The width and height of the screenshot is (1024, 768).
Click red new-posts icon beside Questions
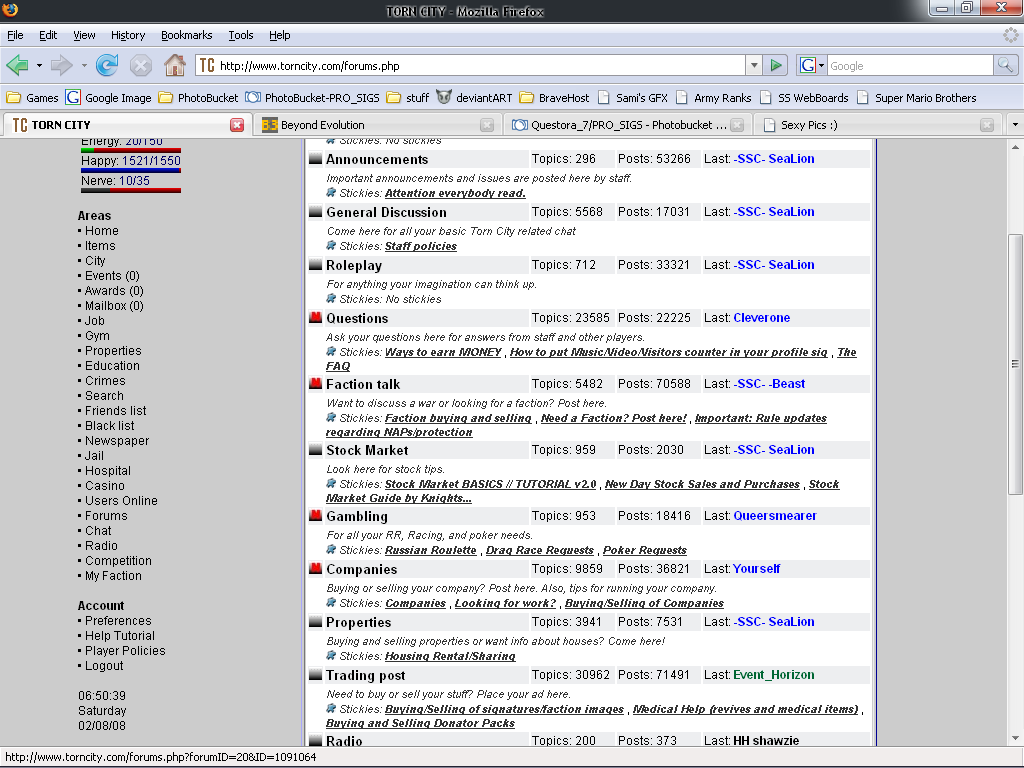(315, 318)
